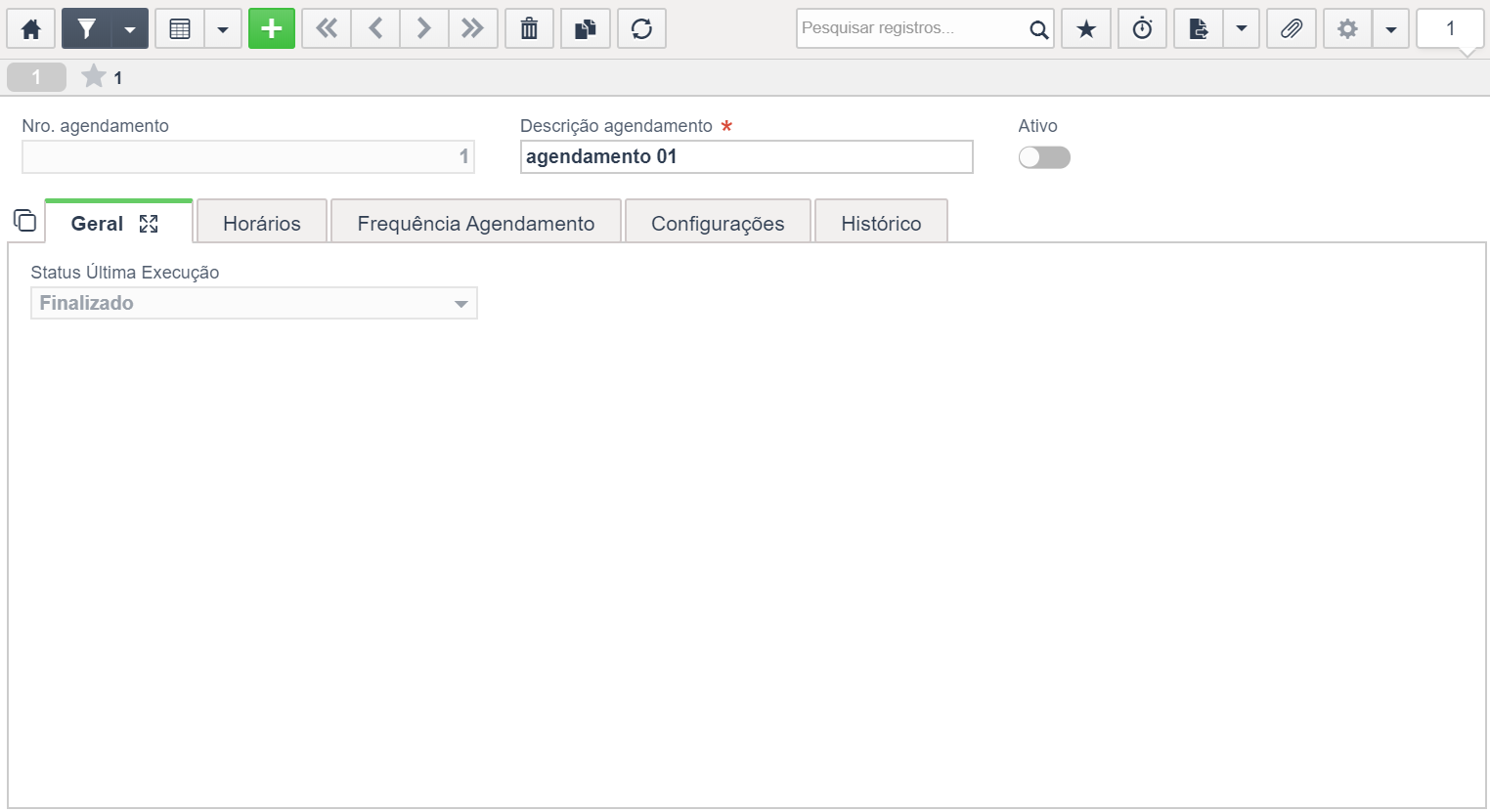
Task: Expand the settings dropdown arrow
Action: 1391,28
